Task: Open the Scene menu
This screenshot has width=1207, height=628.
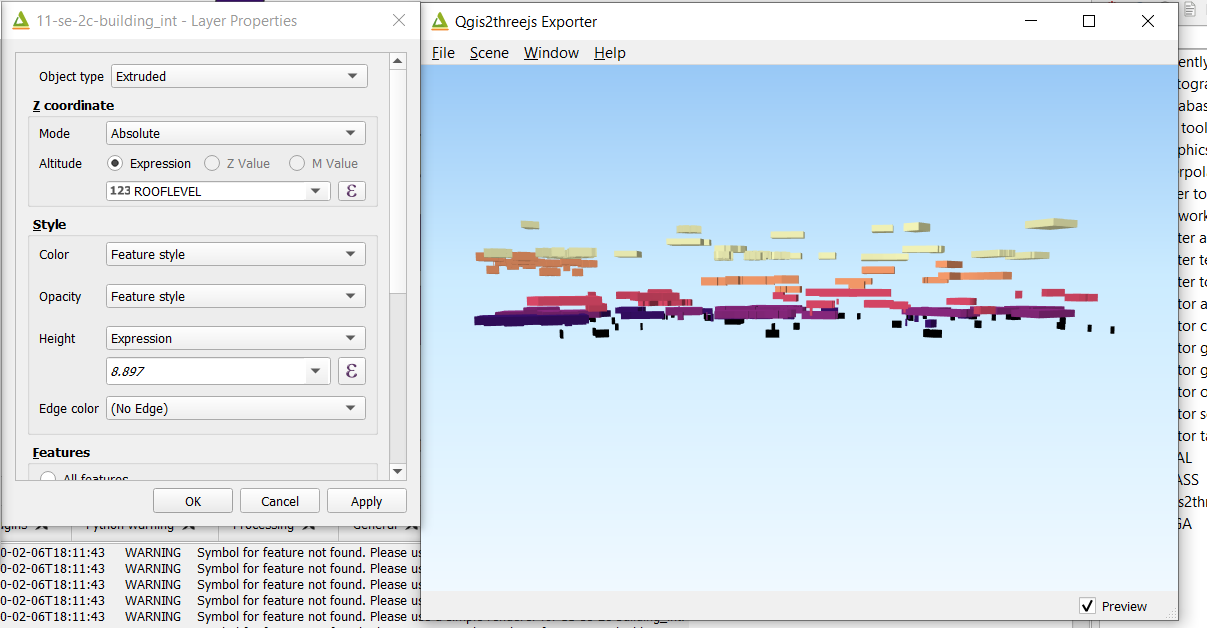Action: point(489,53)
